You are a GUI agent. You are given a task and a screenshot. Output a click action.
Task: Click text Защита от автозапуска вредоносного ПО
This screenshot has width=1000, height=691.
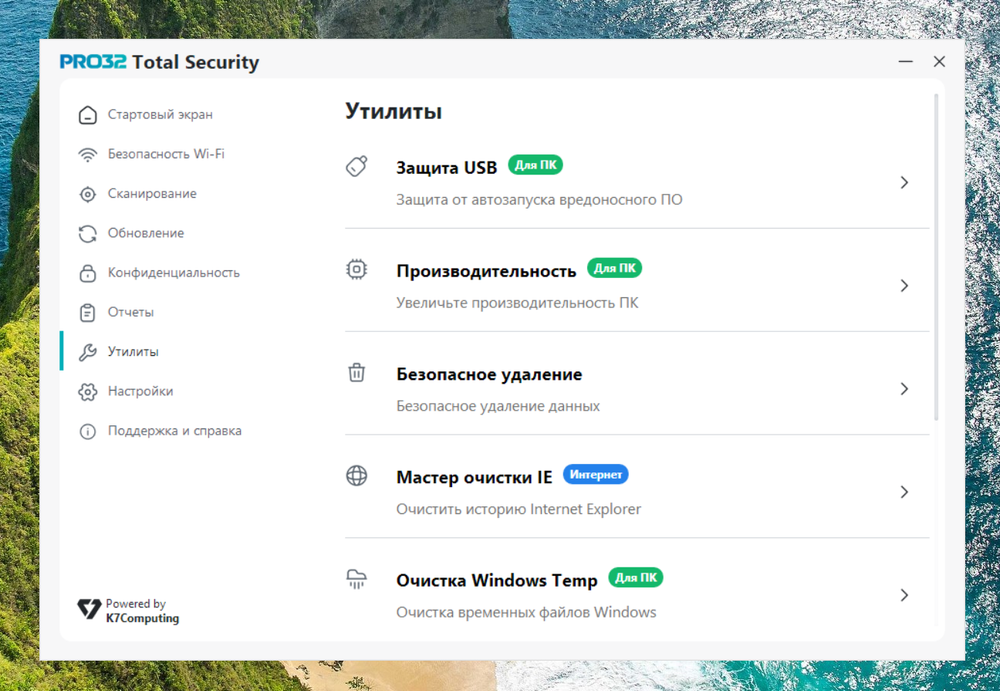click(539, 200)
